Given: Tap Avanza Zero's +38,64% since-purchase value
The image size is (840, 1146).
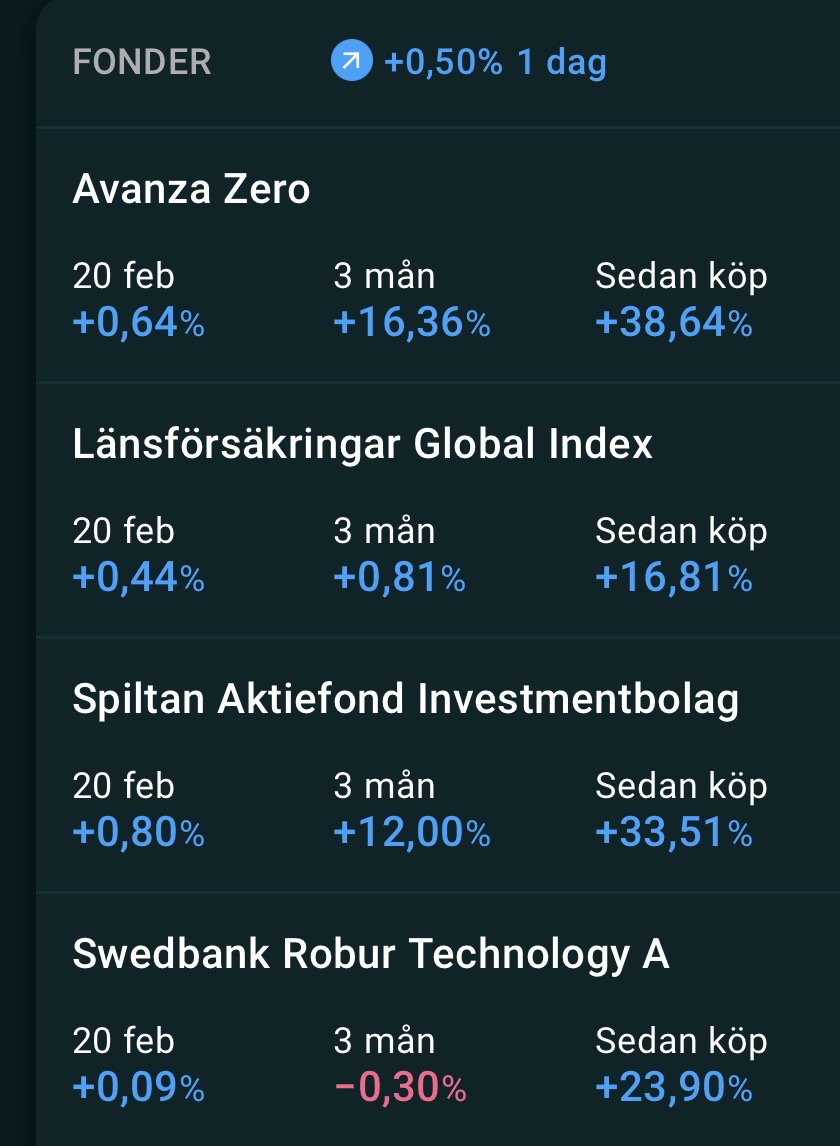Looking at the screenshot, I should pyautogui.click(x=673, y=323).
